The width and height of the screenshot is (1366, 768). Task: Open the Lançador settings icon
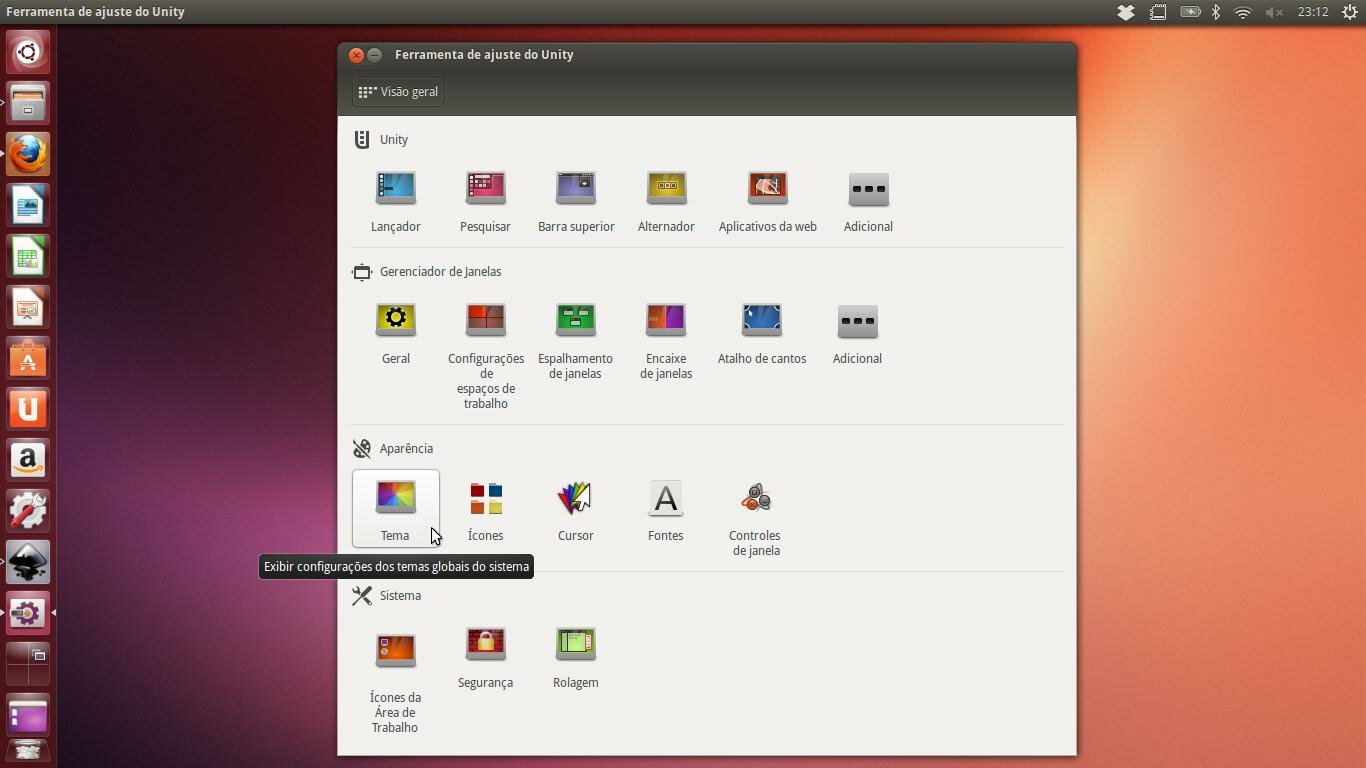click(x=396, y=188)
